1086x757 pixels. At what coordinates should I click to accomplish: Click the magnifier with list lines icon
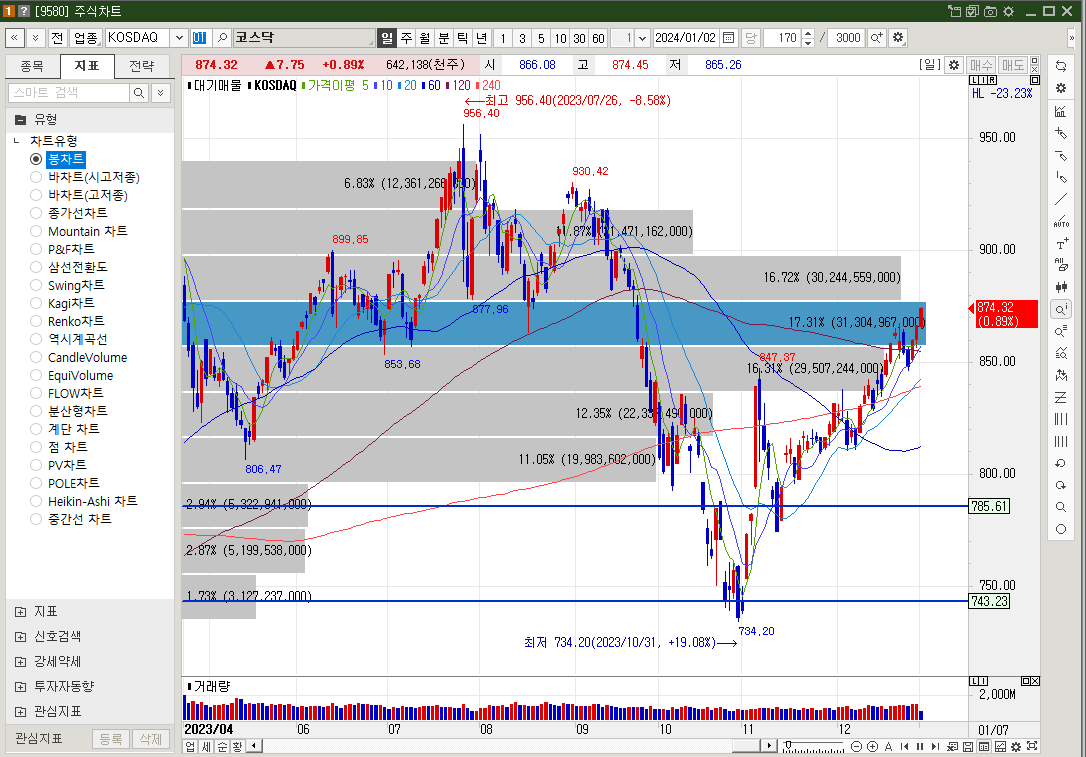coord(1060,331)
